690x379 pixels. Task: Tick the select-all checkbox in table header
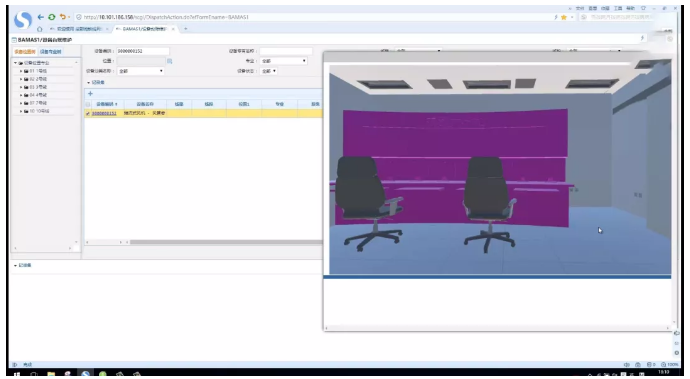pos(88,104)
